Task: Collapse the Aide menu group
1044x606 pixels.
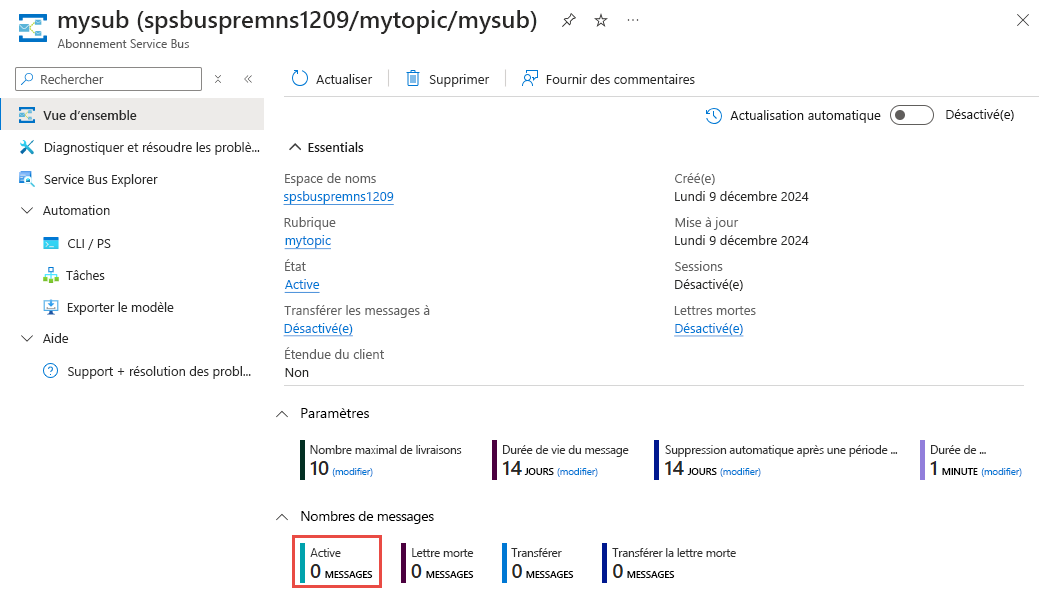Action: coord(27,338)
